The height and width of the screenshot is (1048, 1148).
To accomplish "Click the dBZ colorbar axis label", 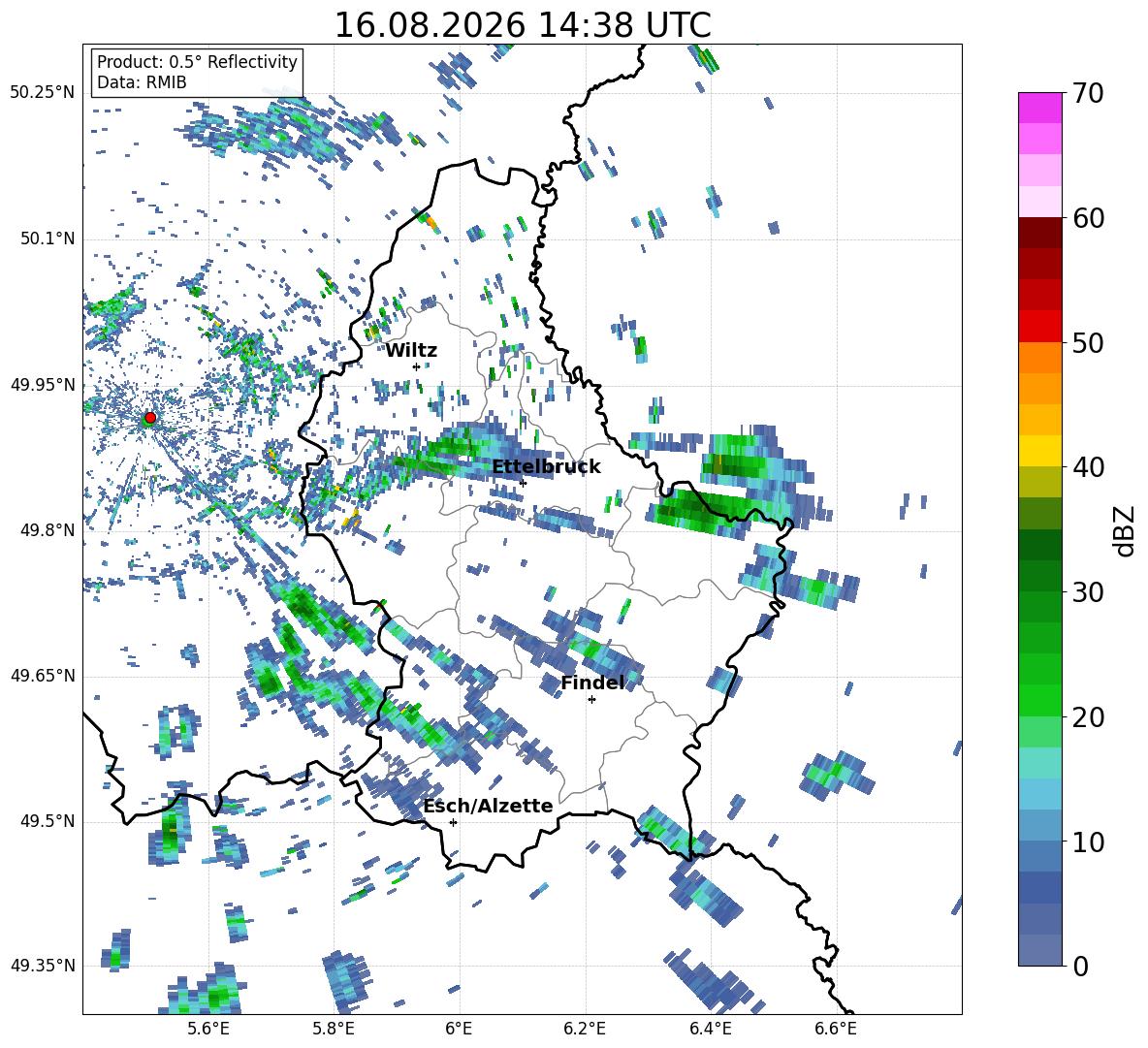I will point(1126,530).
